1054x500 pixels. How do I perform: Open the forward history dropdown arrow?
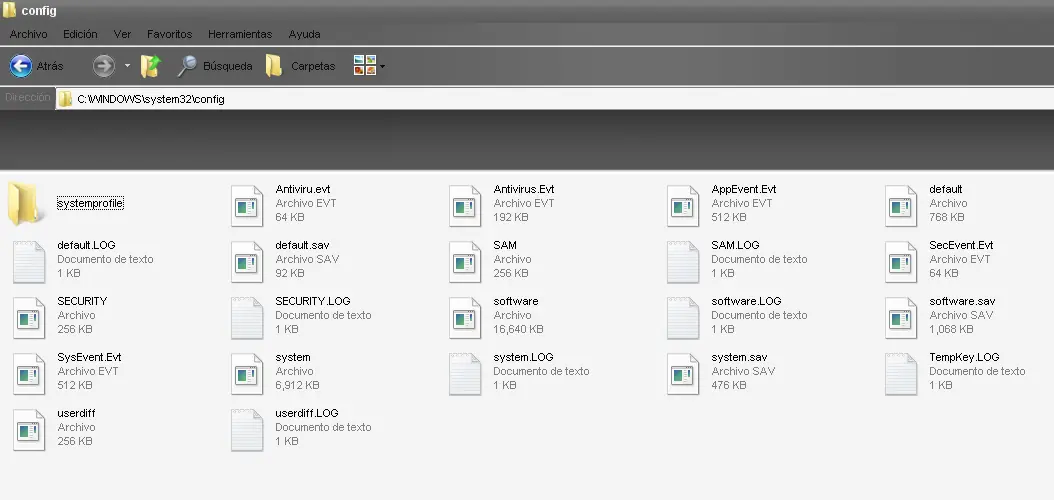click(127, 66)
